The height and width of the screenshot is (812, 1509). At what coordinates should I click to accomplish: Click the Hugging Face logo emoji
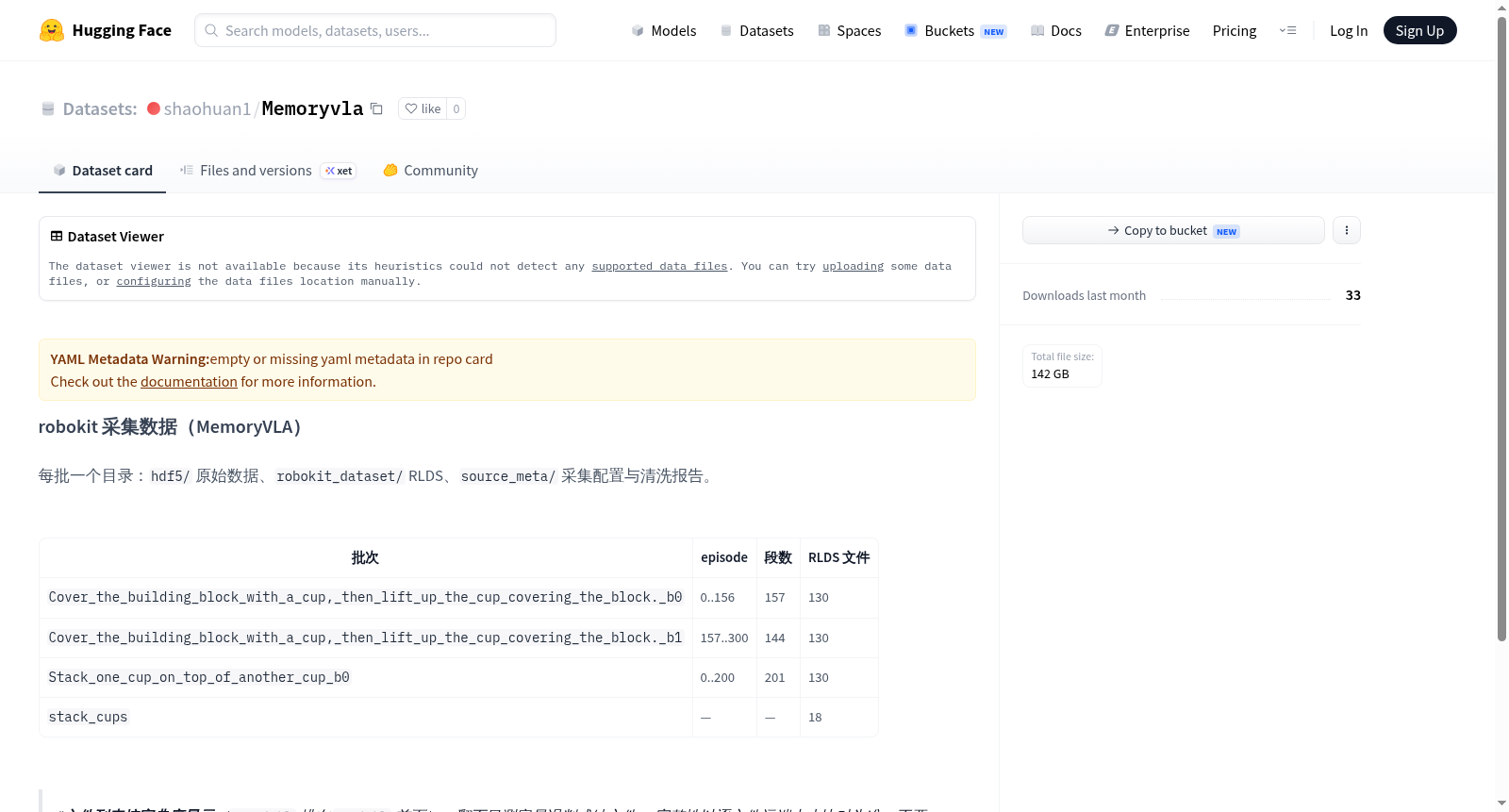point(52,30)
